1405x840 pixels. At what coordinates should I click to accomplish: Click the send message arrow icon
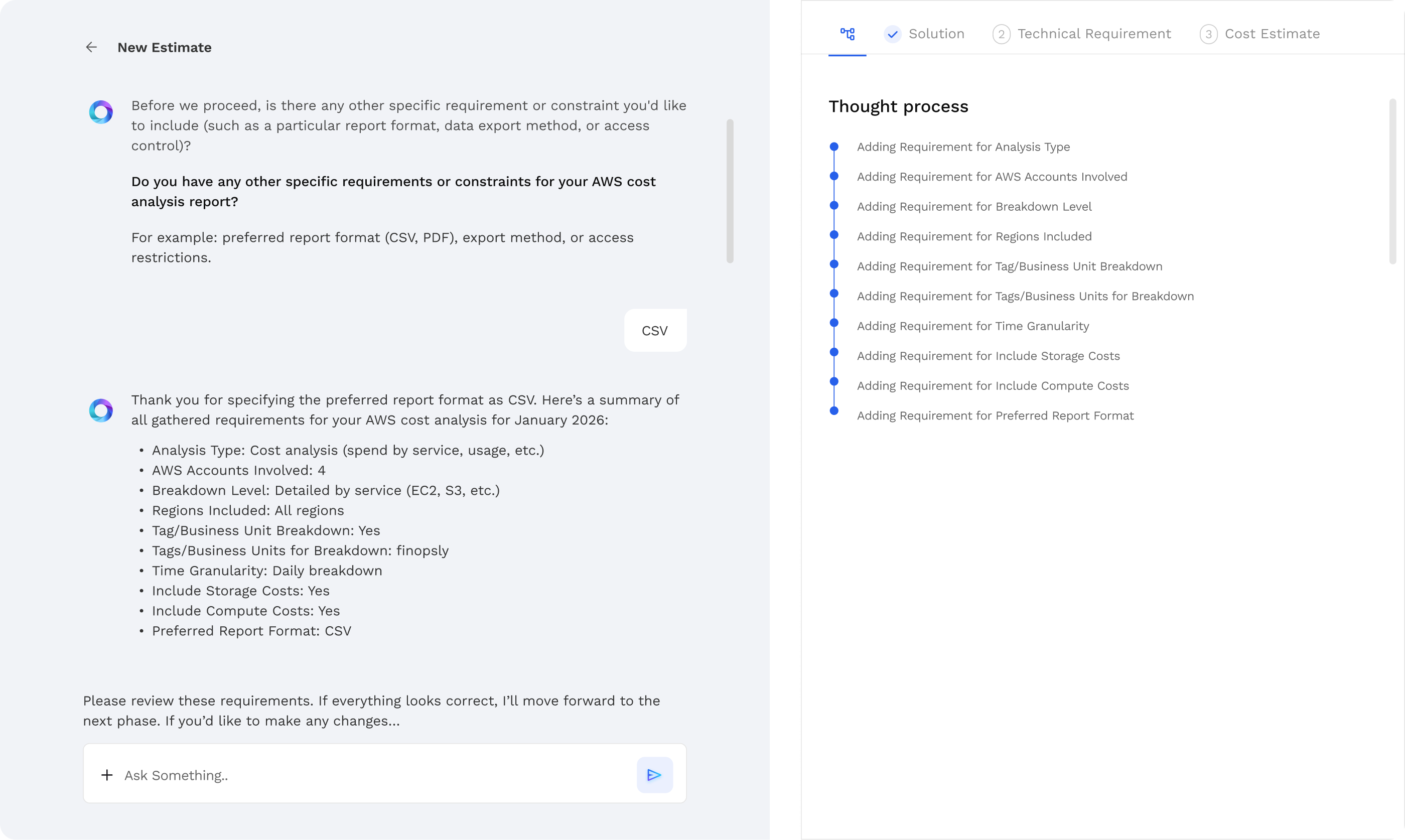click(654, 775)
